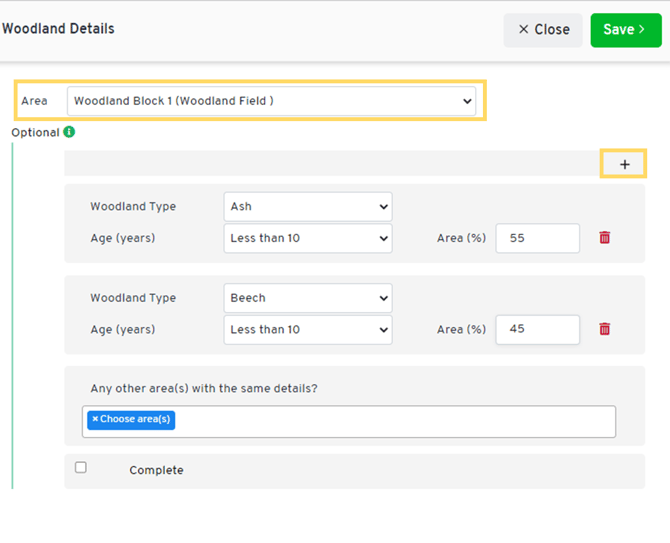The width and height of the screenshot is (670, 543).
Task: Remove the Choose area(s) tag via its x
Action: 95,420
